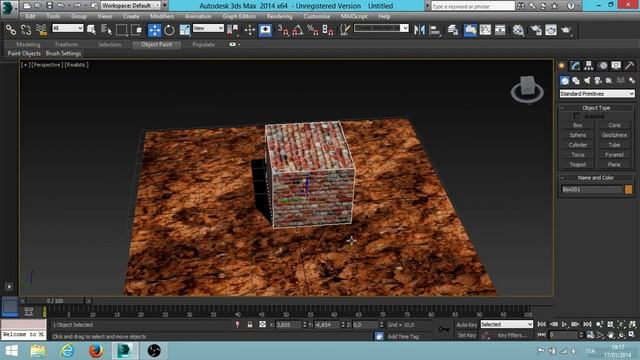Select the Shapes category icon
The image size is (640, 360).
tap(576, 81)
